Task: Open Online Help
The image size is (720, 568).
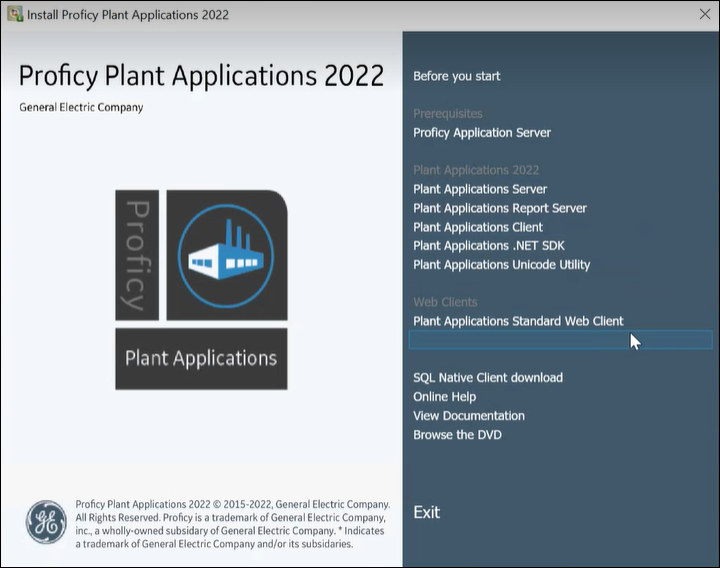Action: click(x=444, y=397)
